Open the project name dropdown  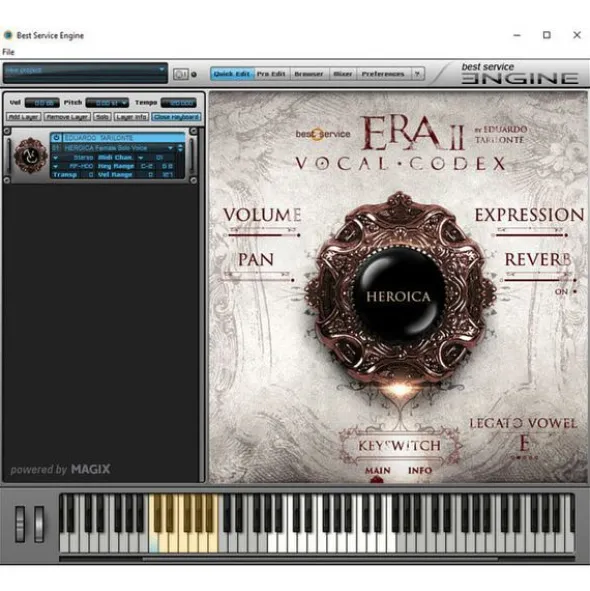point(162,70)
